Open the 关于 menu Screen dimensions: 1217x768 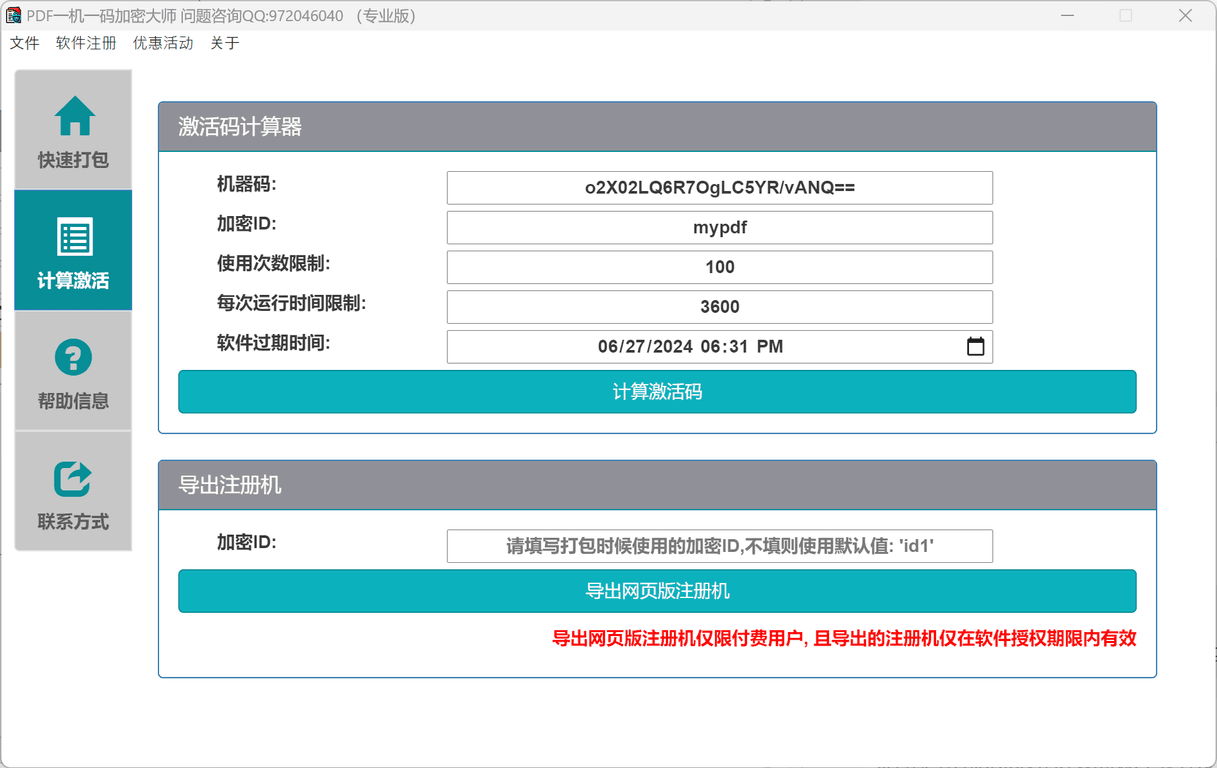tap(224, 43)
